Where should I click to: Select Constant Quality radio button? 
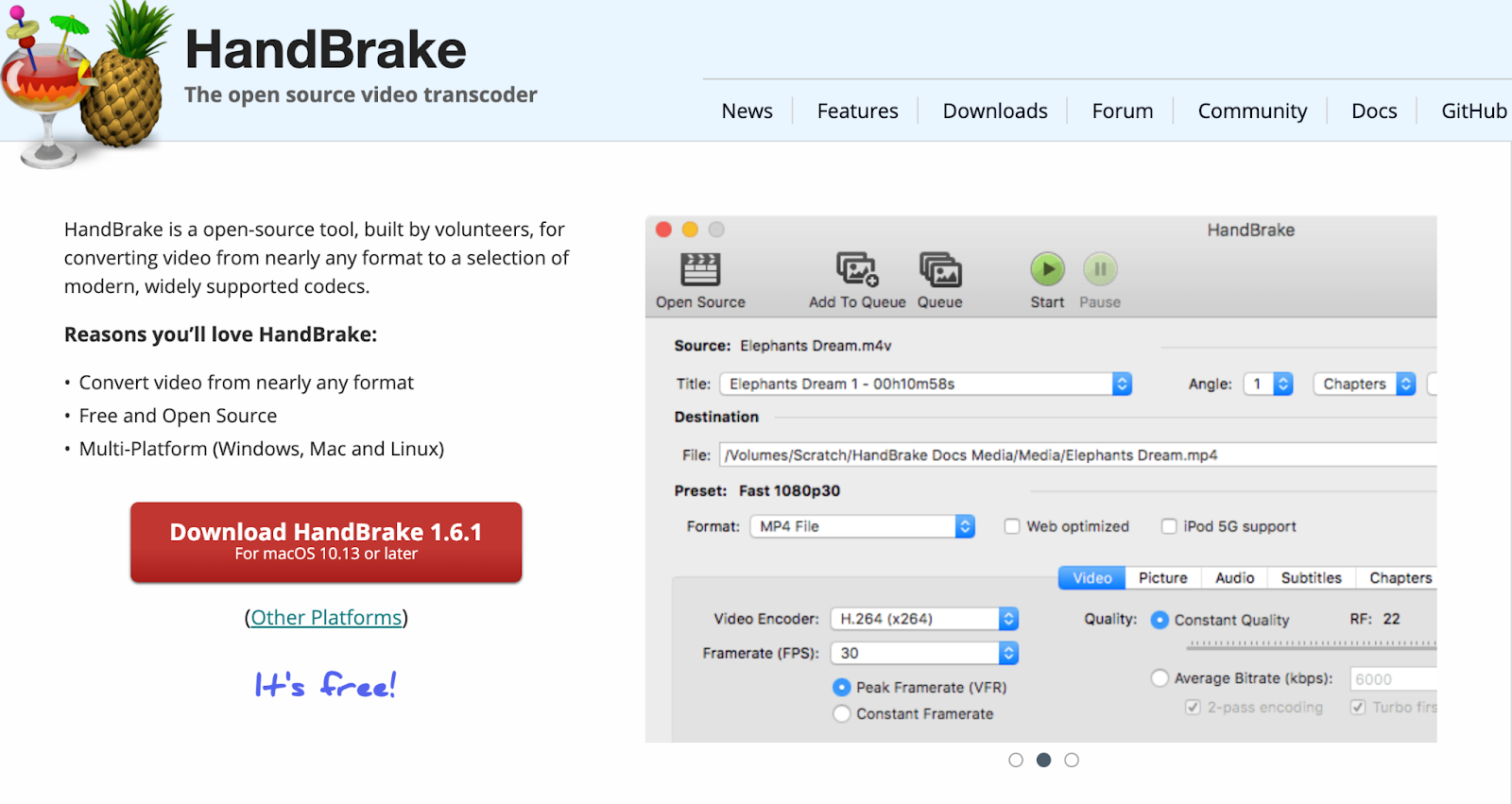point(1160,620)
